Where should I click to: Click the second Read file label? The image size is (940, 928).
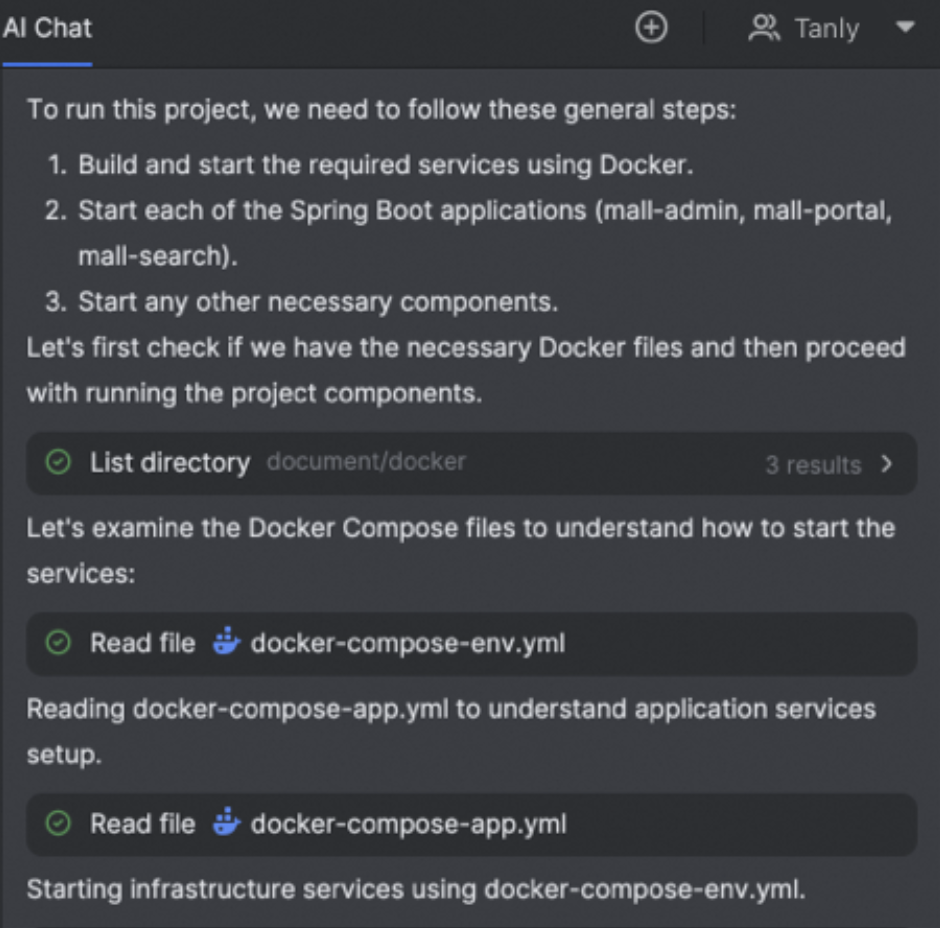point(143,824)
